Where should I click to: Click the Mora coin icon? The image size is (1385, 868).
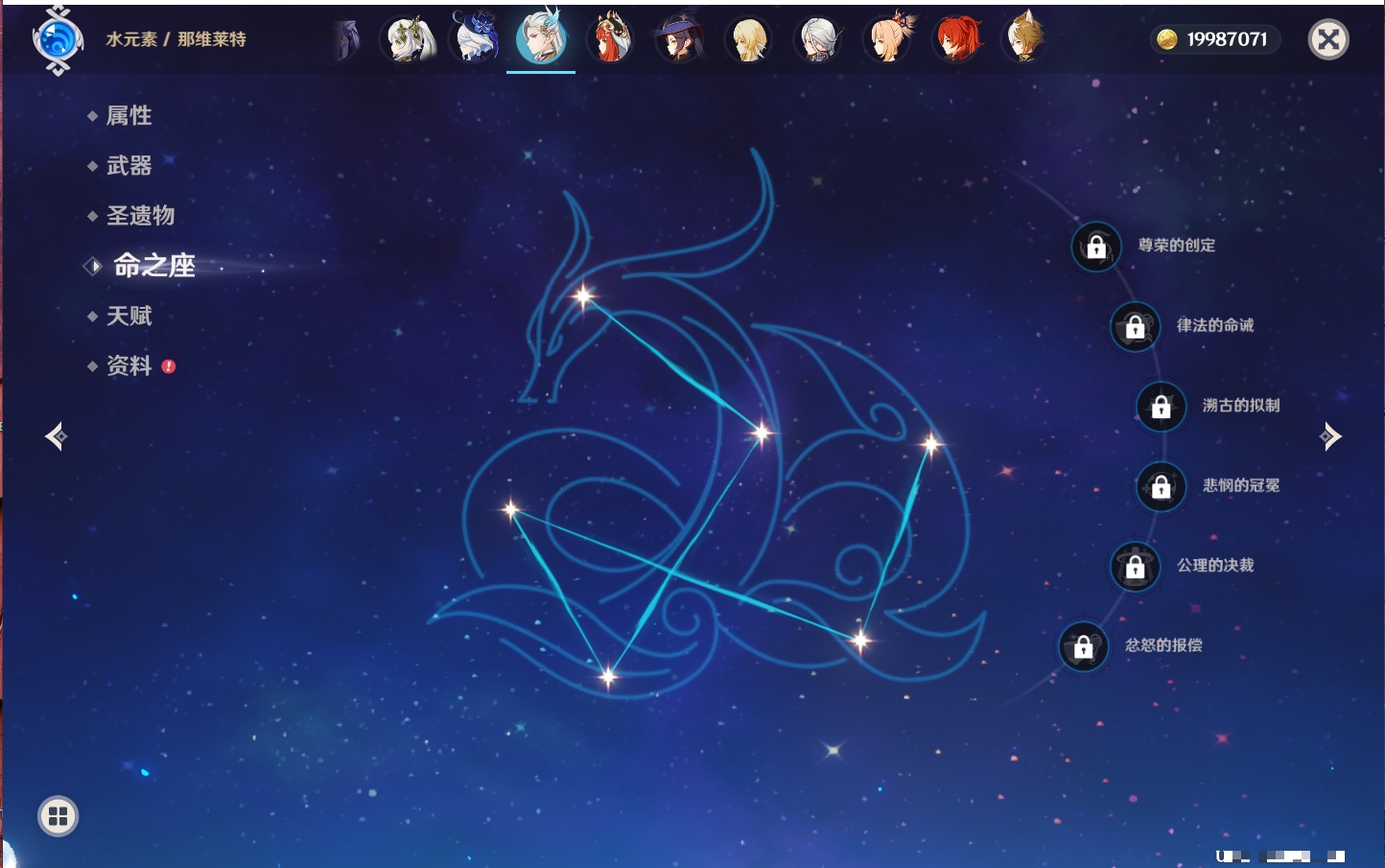pos(1167,39)
